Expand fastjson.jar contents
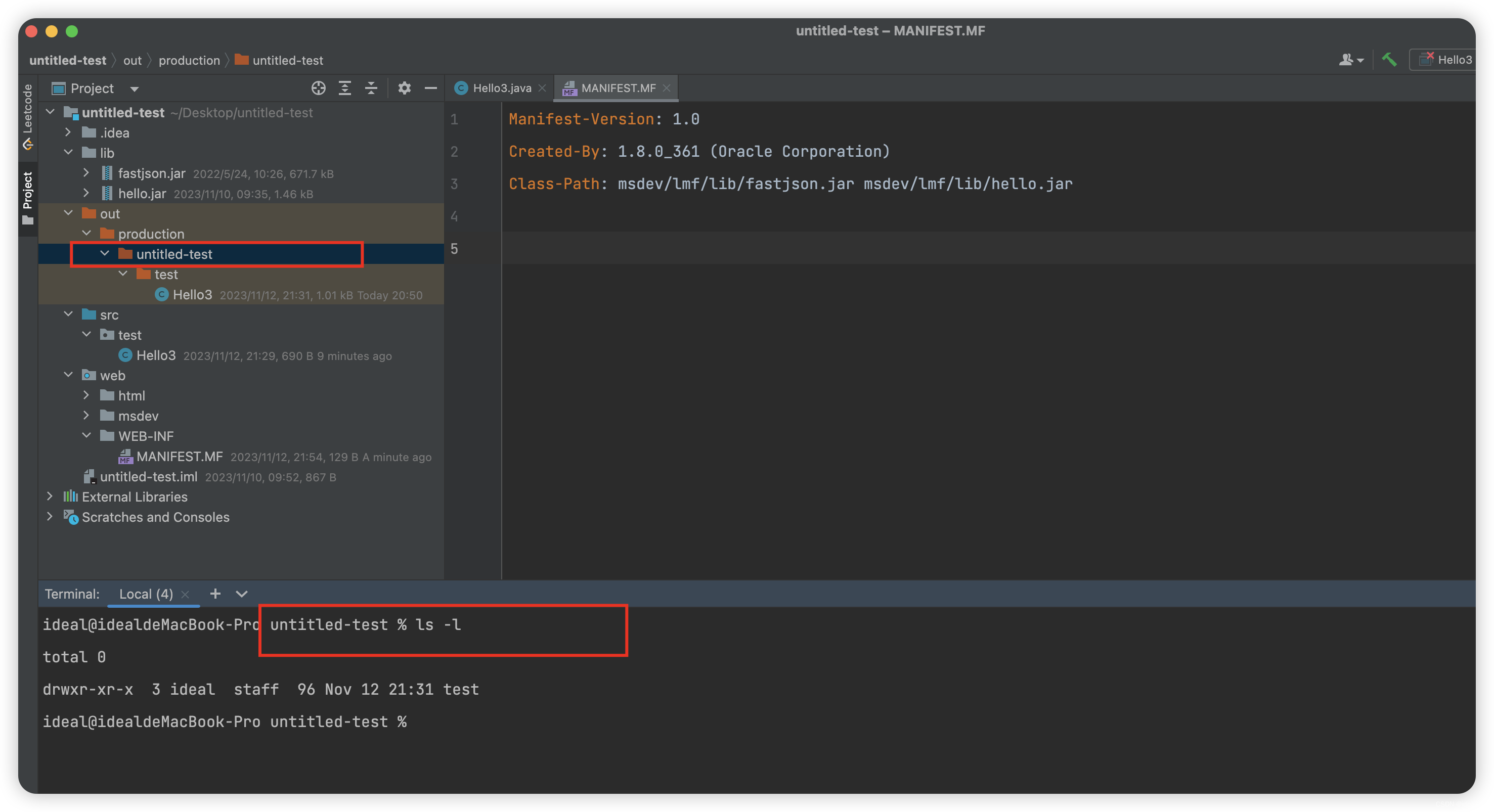Screen dimensions: 1494x812 [86, 173]
